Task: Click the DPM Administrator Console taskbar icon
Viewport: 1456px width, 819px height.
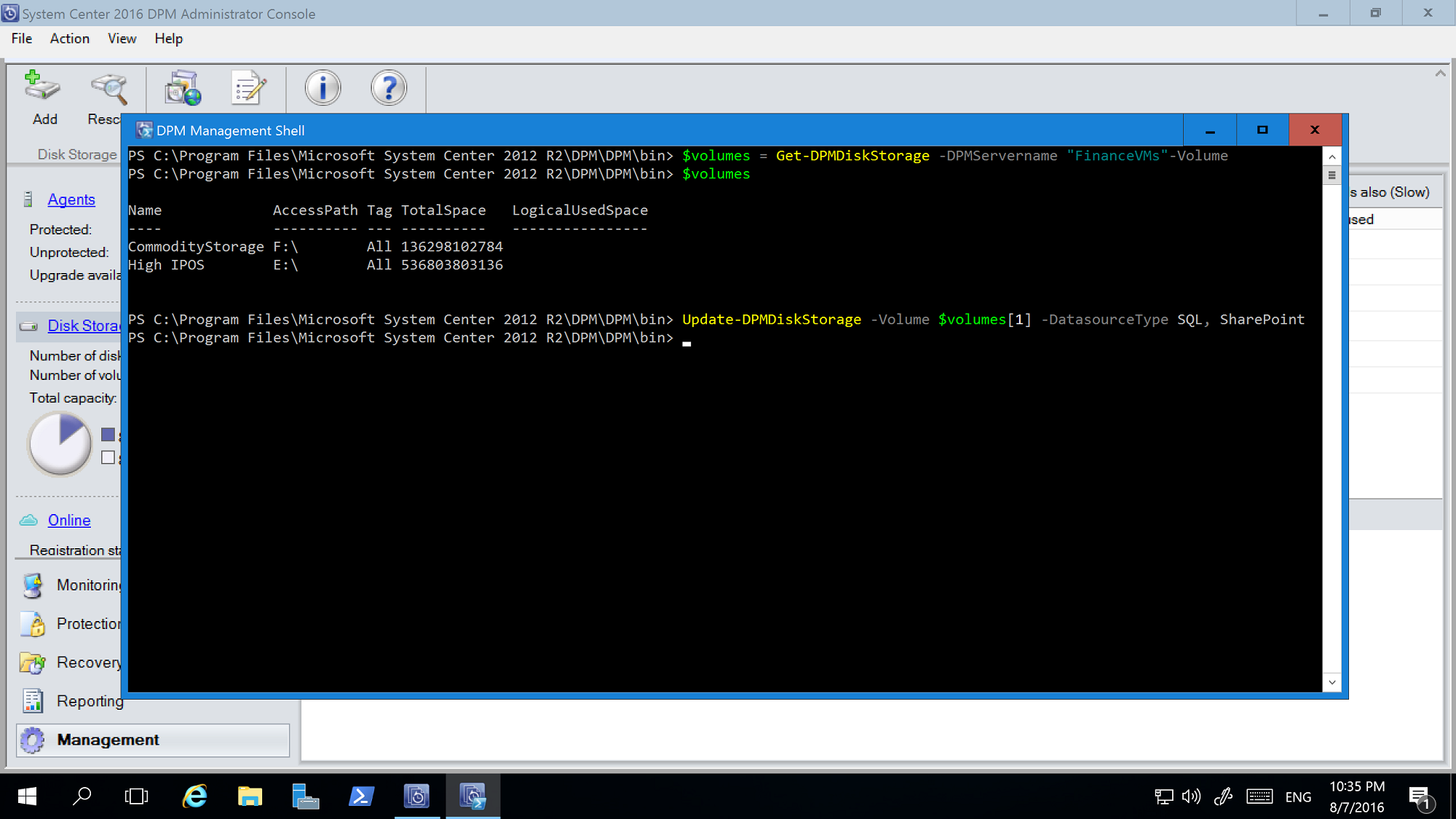Action: click(x=417, y=796)
